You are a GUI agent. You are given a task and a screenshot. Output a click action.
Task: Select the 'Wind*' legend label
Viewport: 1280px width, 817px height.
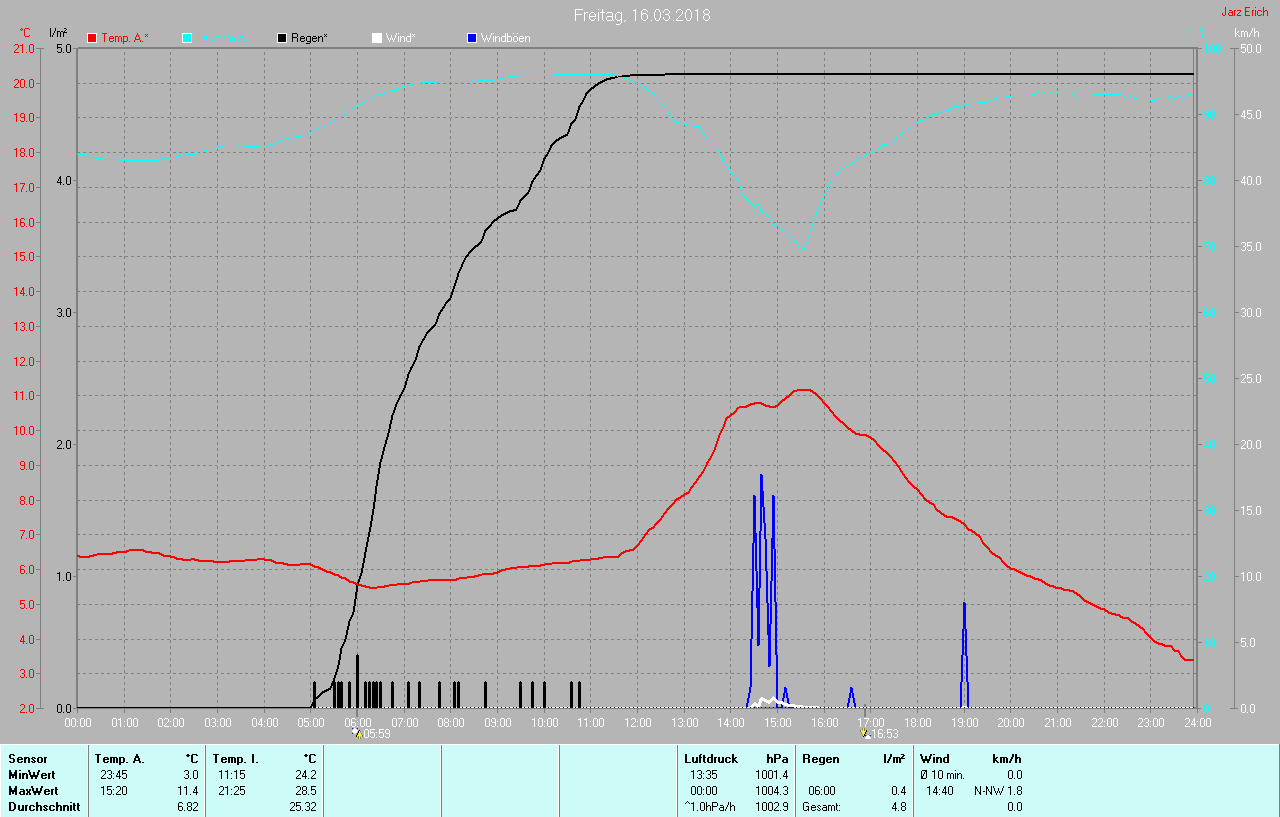400,38
